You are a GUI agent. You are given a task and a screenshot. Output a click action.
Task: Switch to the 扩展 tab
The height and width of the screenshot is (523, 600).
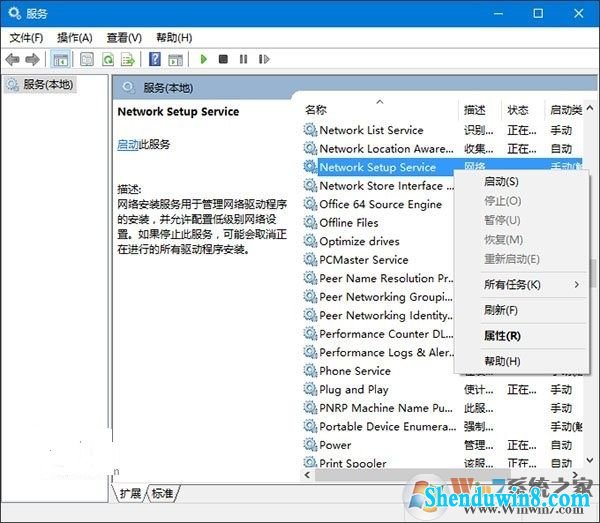click(130, 494)
